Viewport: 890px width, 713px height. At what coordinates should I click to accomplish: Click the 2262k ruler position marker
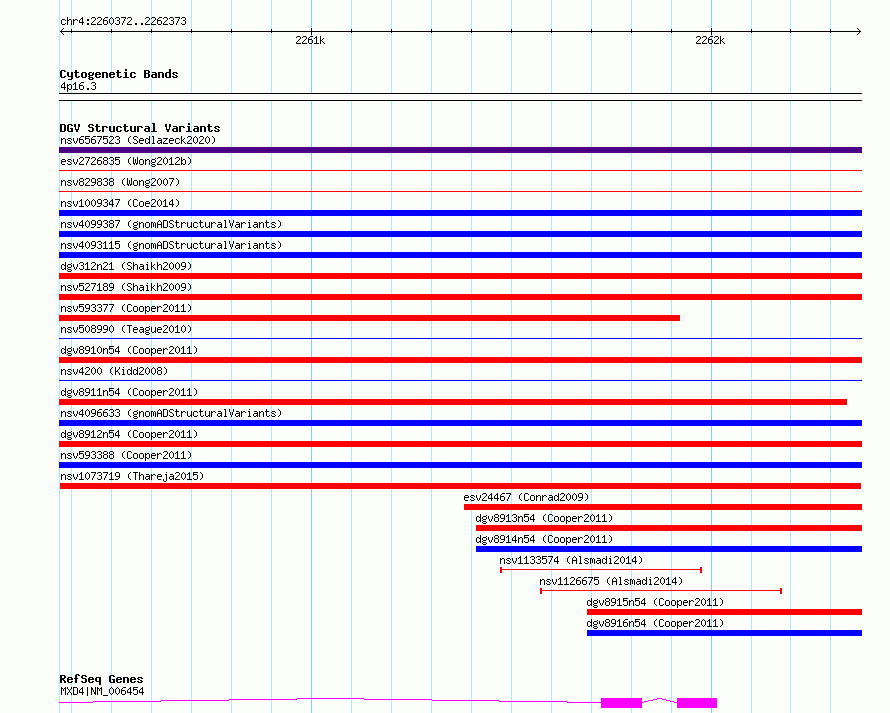[710, 41]
